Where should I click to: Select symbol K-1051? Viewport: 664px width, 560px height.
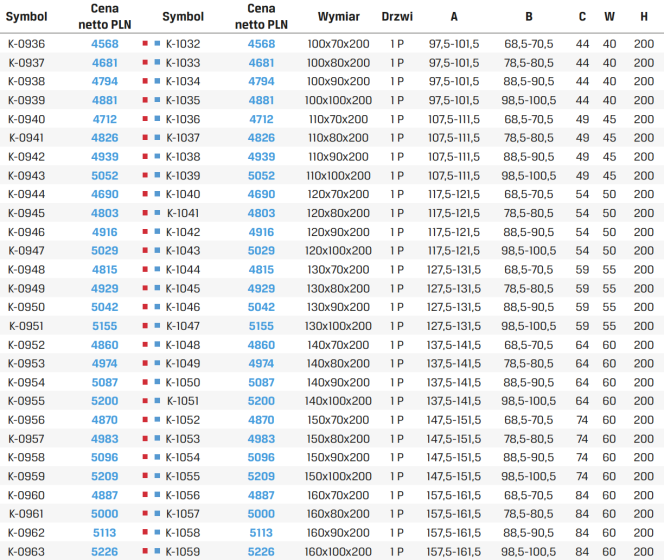pos(183,401)
